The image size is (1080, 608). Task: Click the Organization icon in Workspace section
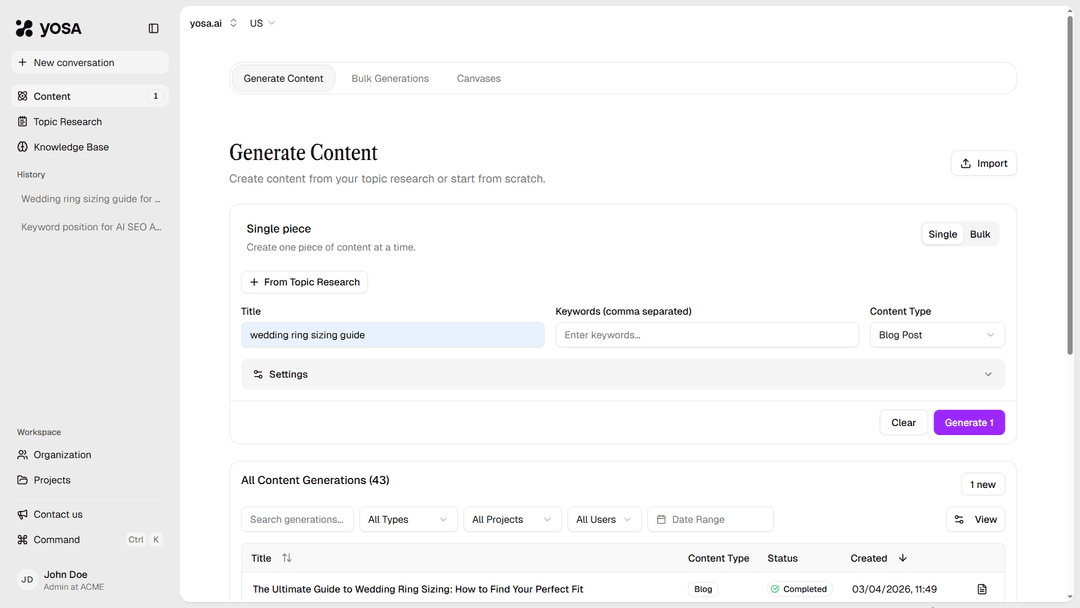22,455
